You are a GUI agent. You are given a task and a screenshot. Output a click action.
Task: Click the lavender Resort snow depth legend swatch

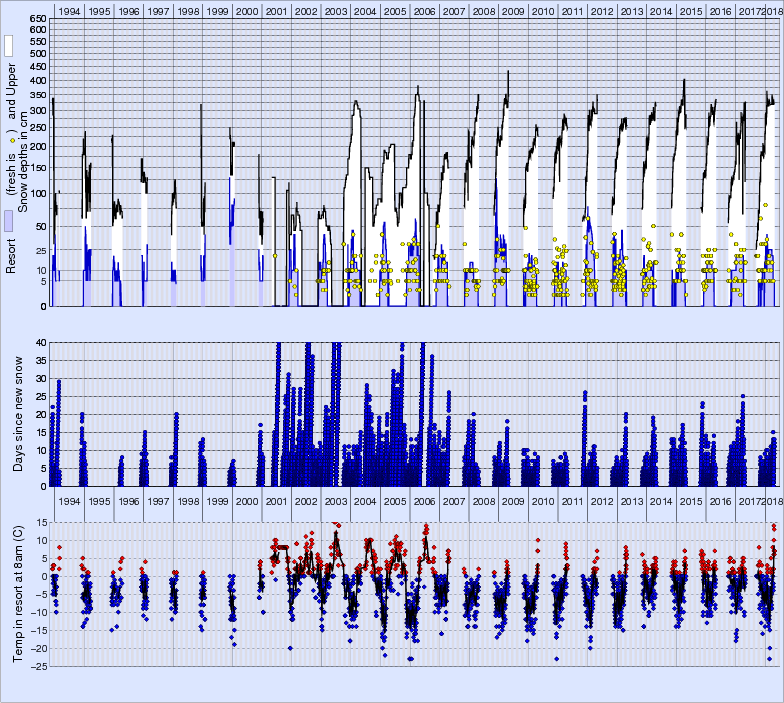[x=9, y=222]
